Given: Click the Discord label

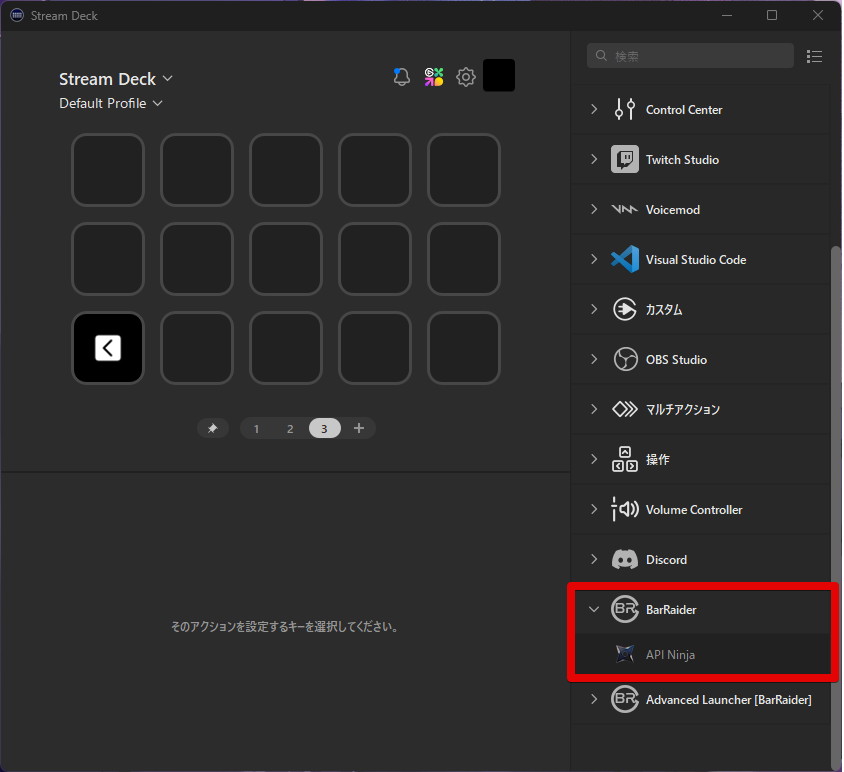Looking at the screenshot, I should tap(666, 560).
